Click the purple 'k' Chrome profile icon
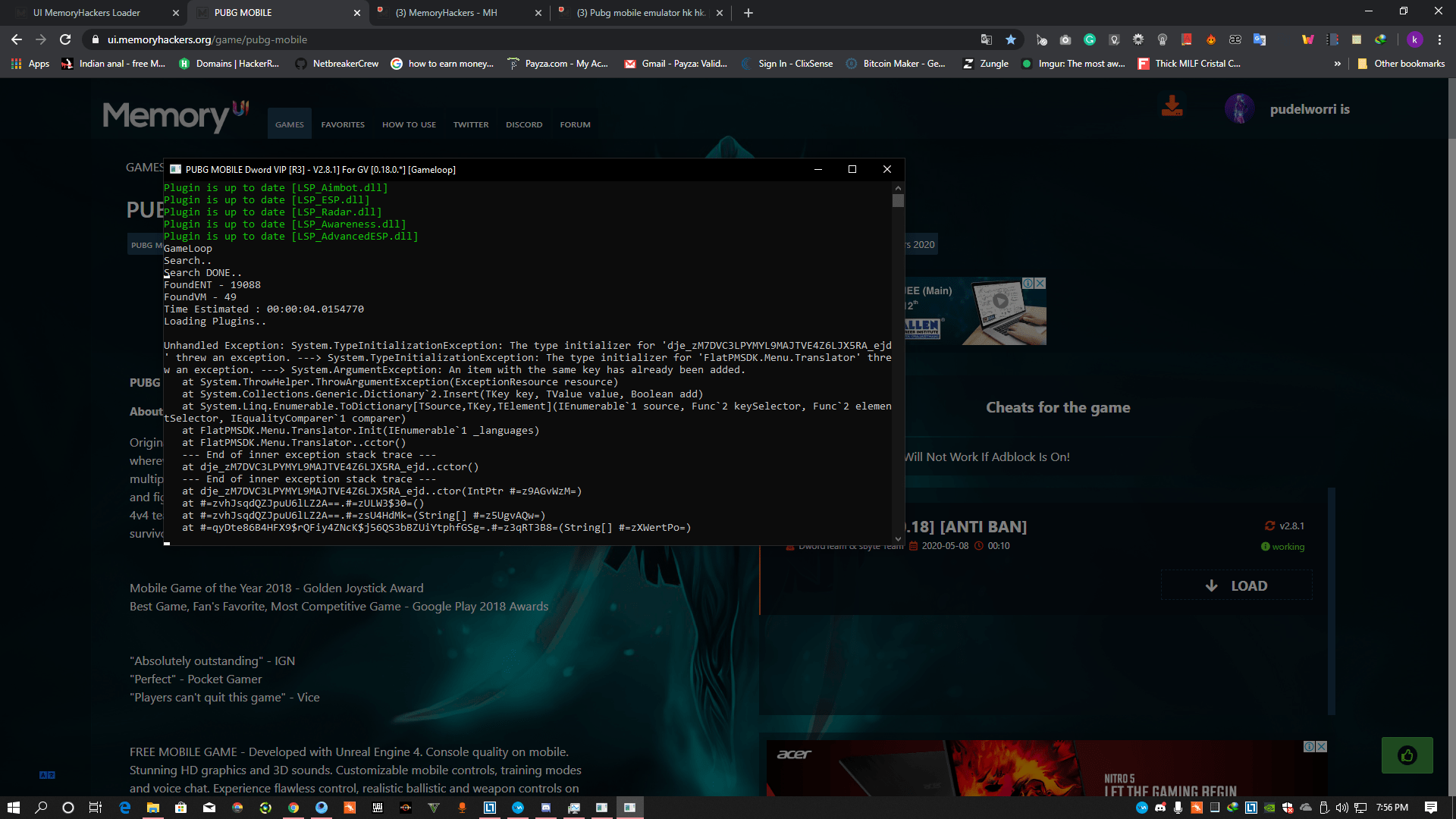The image size is (1456, 819). coord(1414,39)
